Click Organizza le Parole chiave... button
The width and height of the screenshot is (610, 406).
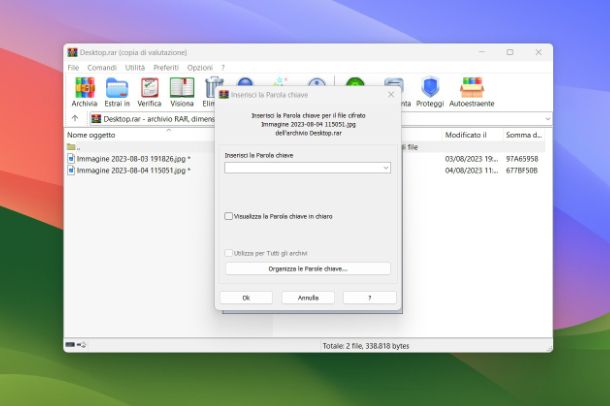[x=308, y=269]
